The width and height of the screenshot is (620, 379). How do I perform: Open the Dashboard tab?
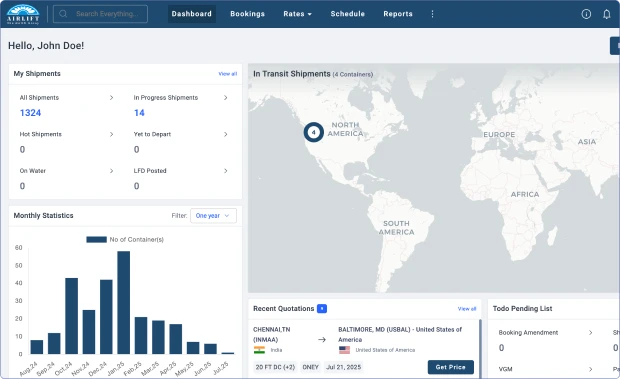[192, 14]
